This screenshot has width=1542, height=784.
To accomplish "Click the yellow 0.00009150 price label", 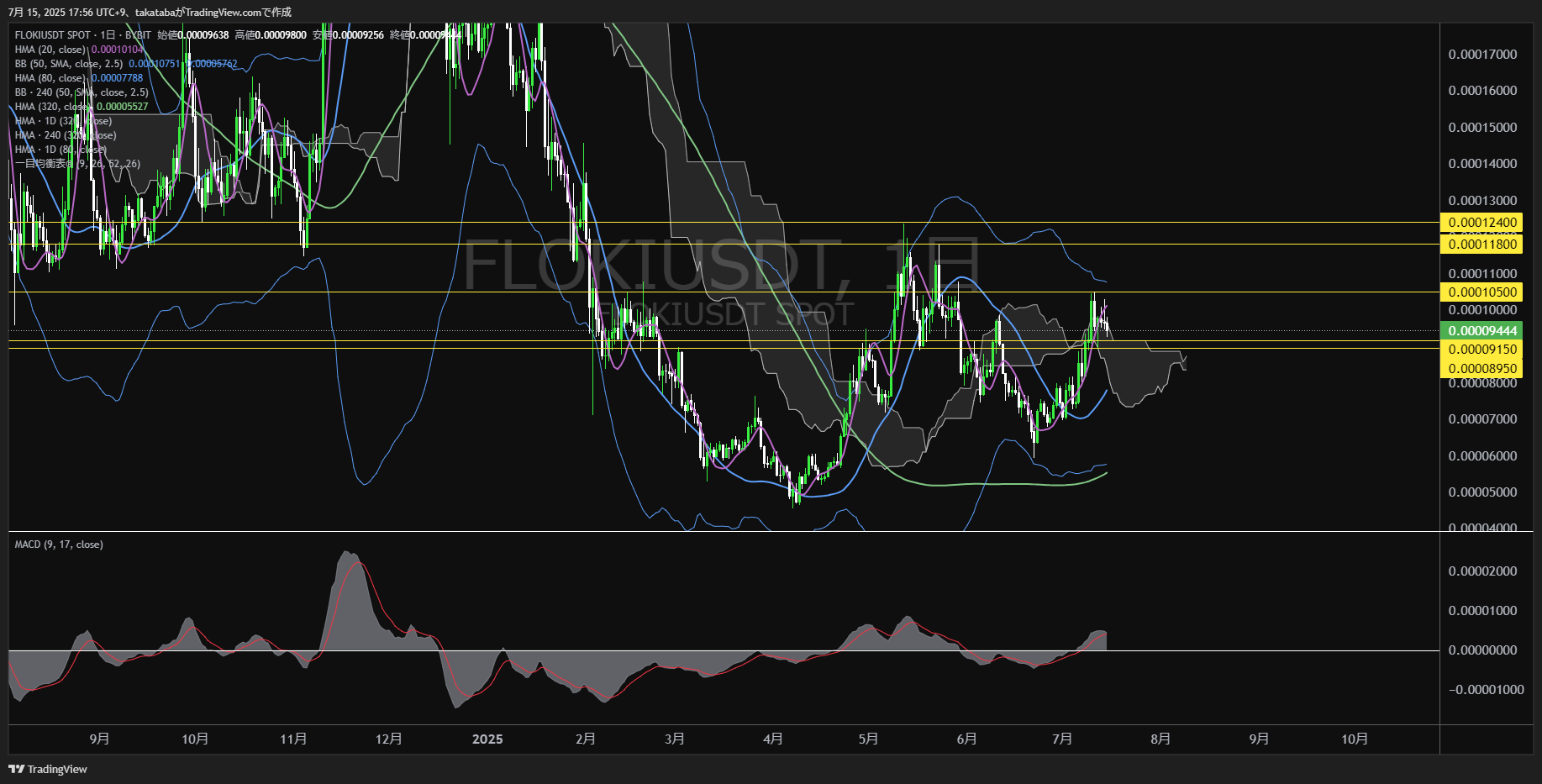I will click(1483, 350).
